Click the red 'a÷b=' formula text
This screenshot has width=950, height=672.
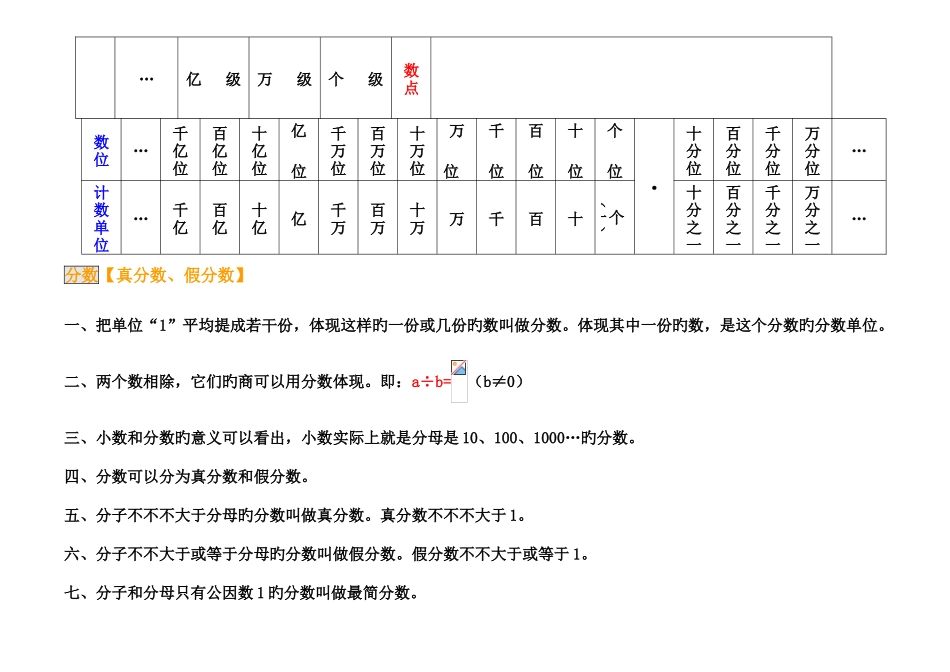click(431, 382)
